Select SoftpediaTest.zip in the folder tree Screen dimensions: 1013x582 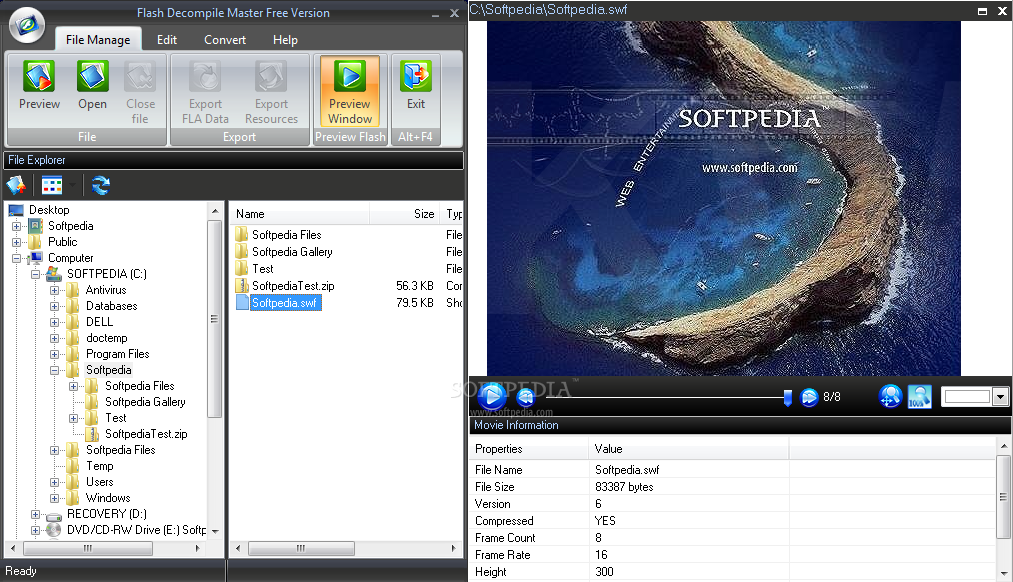tap(147, 434)
